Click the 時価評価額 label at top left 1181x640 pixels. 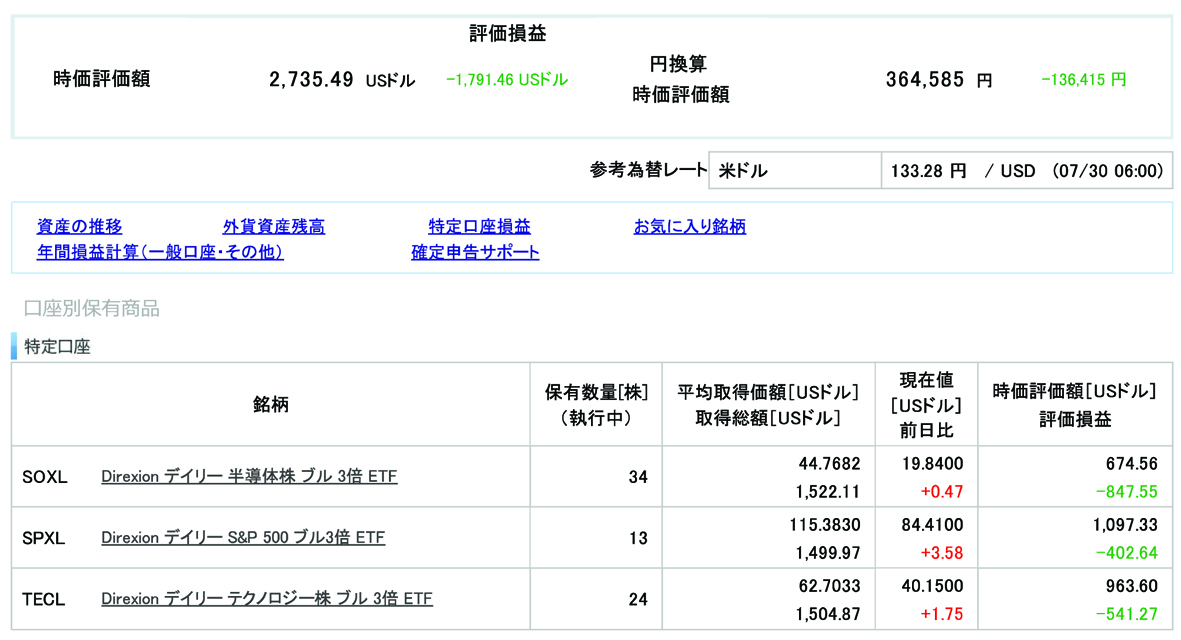[102, 78]
